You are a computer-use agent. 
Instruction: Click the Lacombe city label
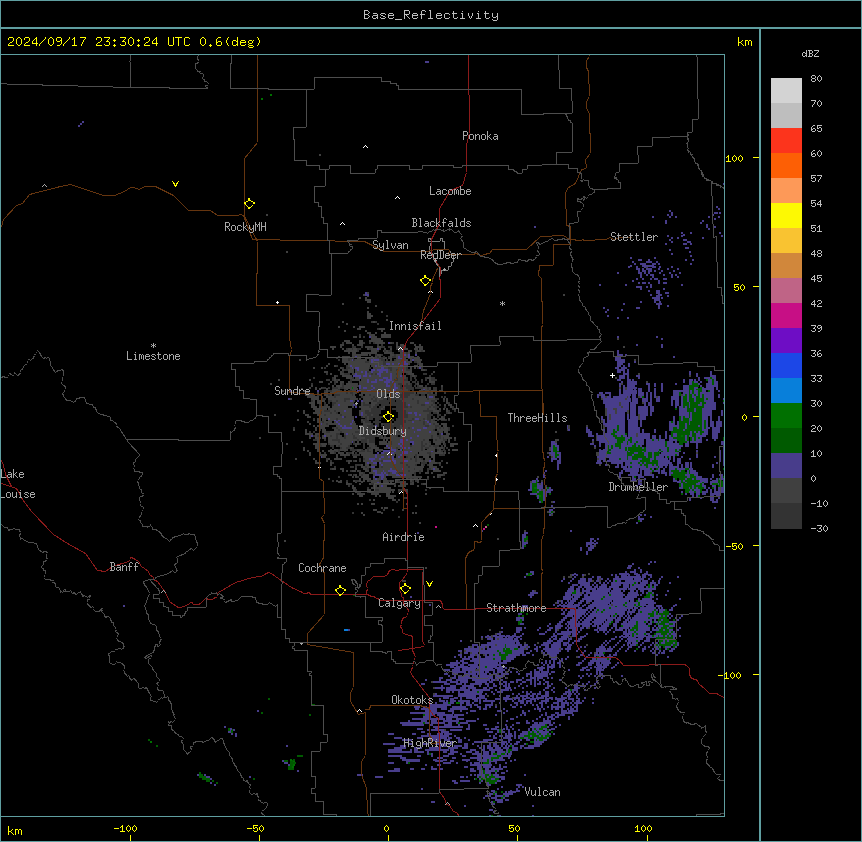pyautogui.click(x=450, y=191)
